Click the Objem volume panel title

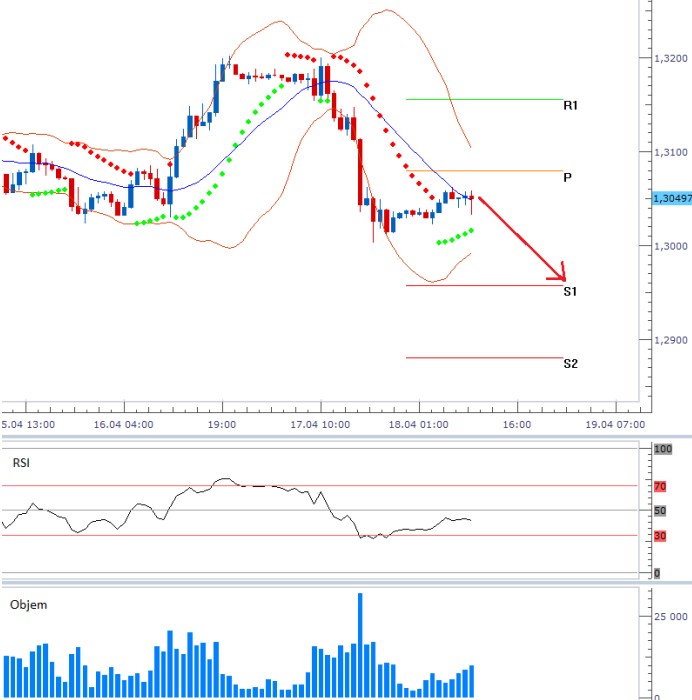tap(29, 605)
